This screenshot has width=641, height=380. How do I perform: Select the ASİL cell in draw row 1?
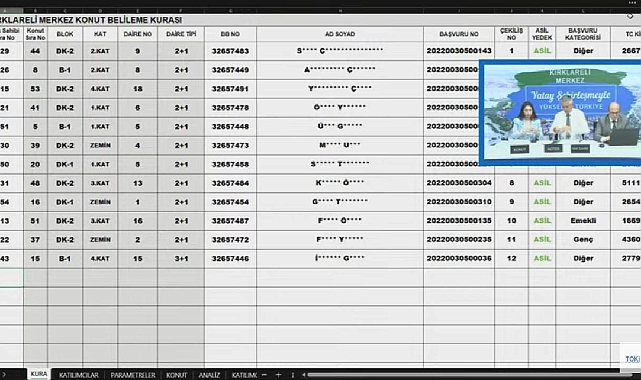pos(542,51)
